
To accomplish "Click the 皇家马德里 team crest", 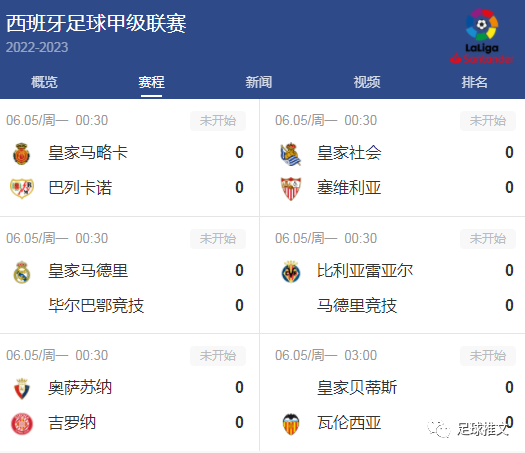I will tap(22, 272).
